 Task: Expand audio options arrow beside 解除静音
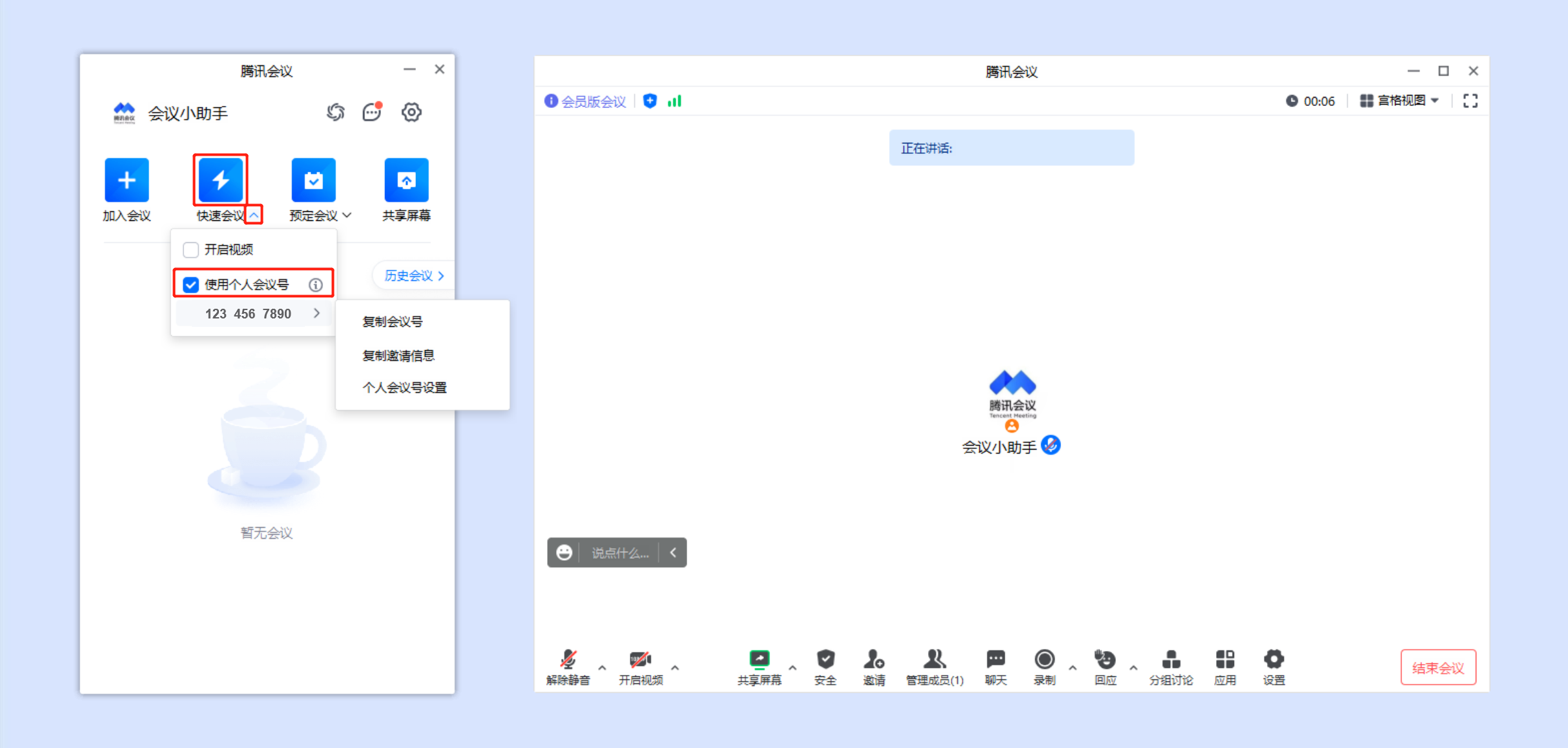[x=602, y=667]
